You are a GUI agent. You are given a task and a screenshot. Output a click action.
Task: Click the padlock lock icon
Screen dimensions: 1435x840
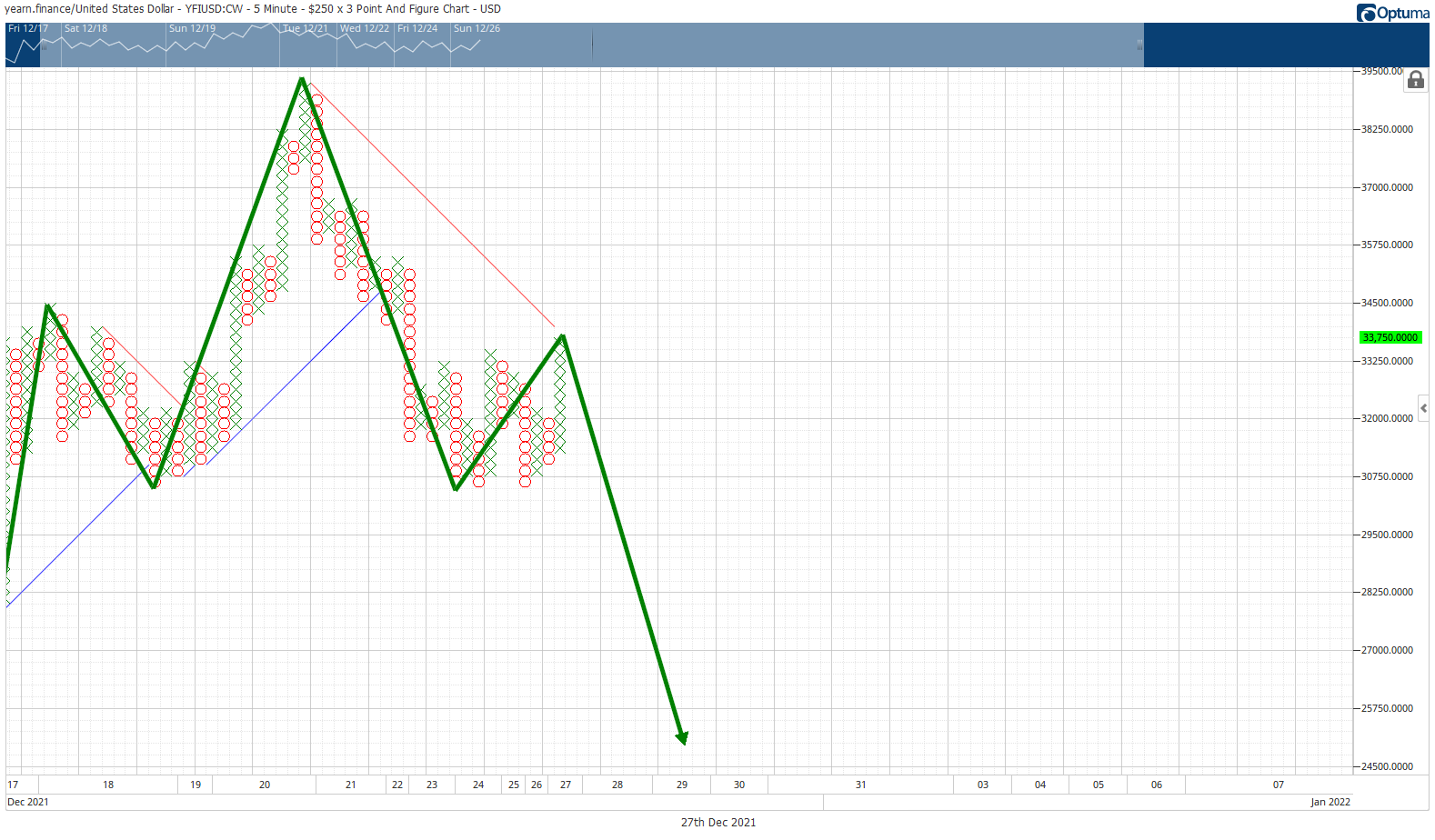coord(1415,80)
